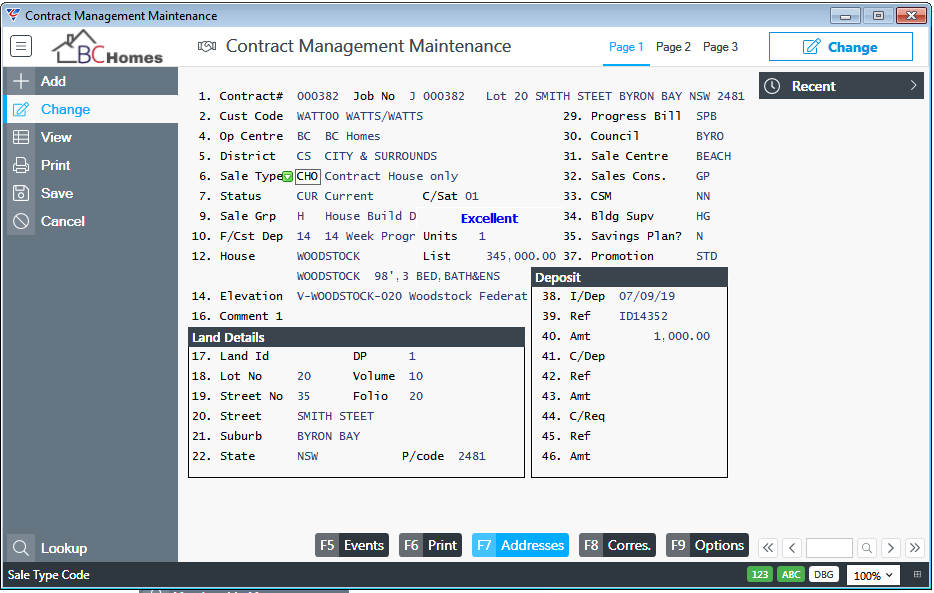Click customer code WATT00
Image resolution: width=934 pixels, height=593 pixels.
(x=317, y=116)
